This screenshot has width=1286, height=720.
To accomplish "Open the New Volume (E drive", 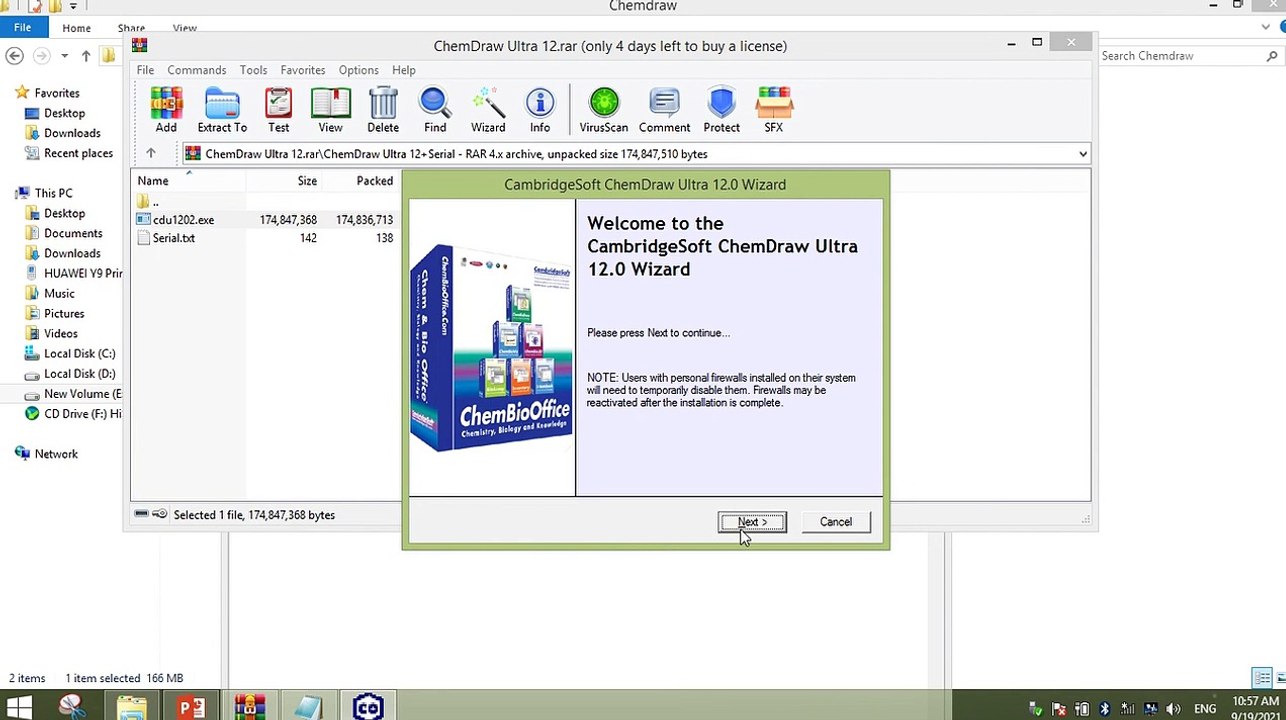I will point(83,393).
